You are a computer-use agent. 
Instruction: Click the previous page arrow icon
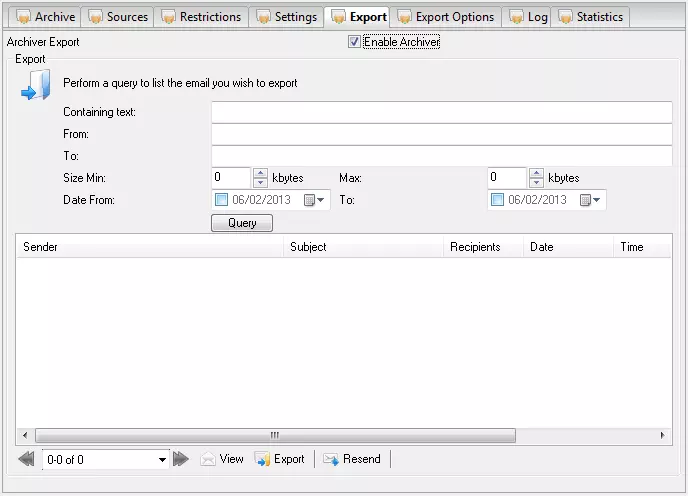(x=27, y=459)
